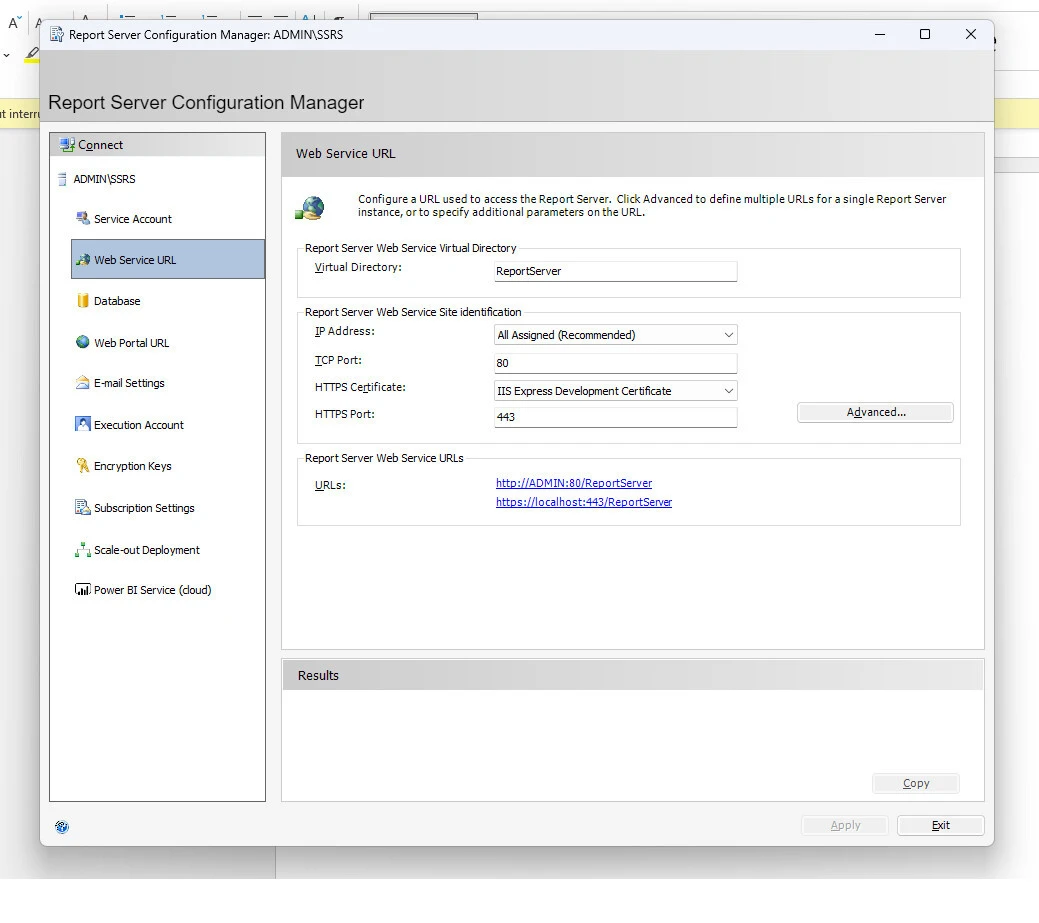Click the Web Portal URL globe icon

click(x=83, y=342)
